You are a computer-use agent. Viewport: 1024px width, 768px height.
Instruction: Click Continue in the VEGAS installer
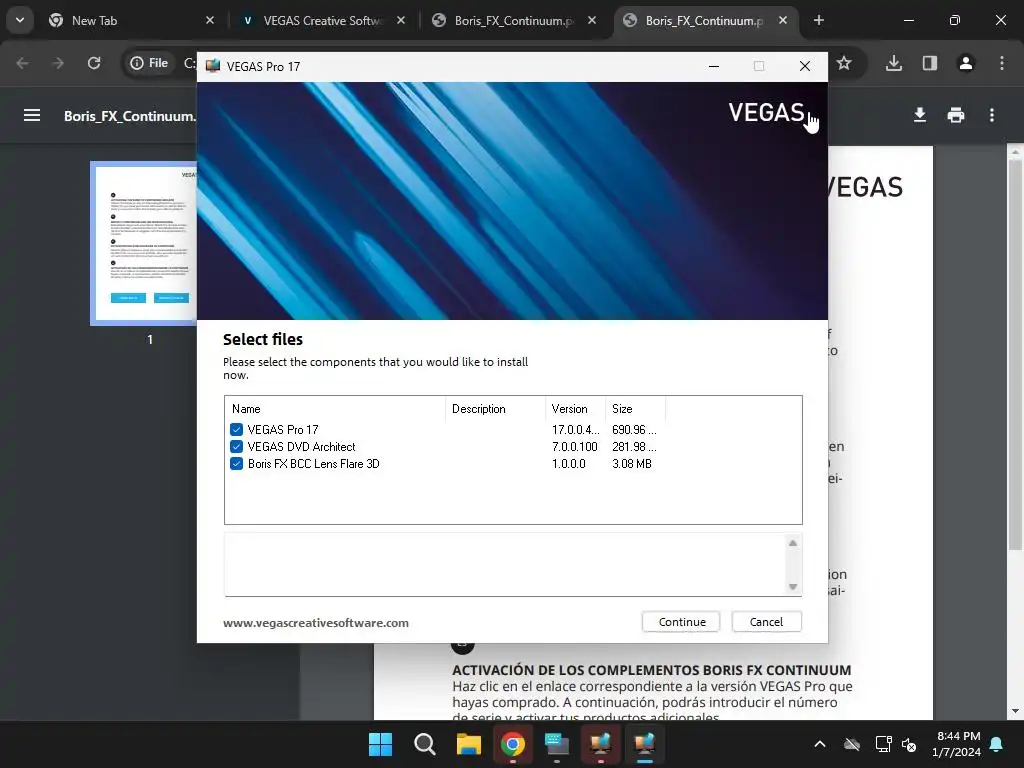(x=680, y=622)
